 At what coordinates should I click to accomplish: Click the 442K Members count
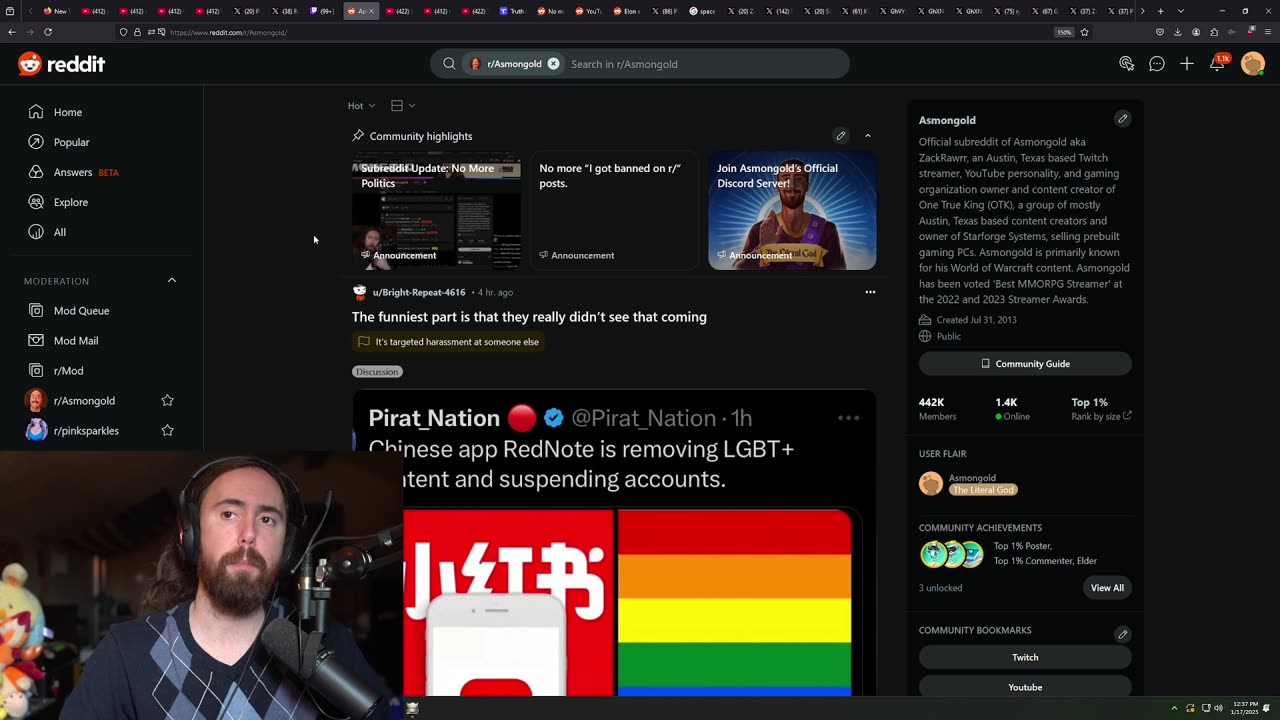click(937, 408)
